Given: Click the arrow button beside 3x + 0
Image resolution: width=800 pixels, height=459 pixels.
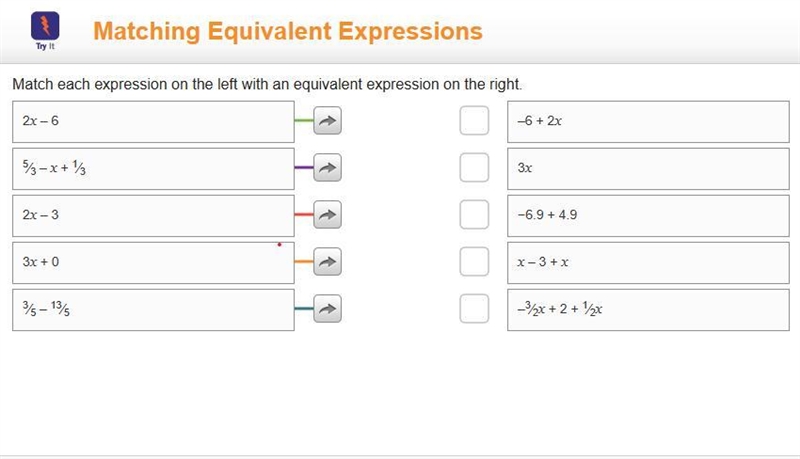Looking at the screenshot, I should 327,262.
